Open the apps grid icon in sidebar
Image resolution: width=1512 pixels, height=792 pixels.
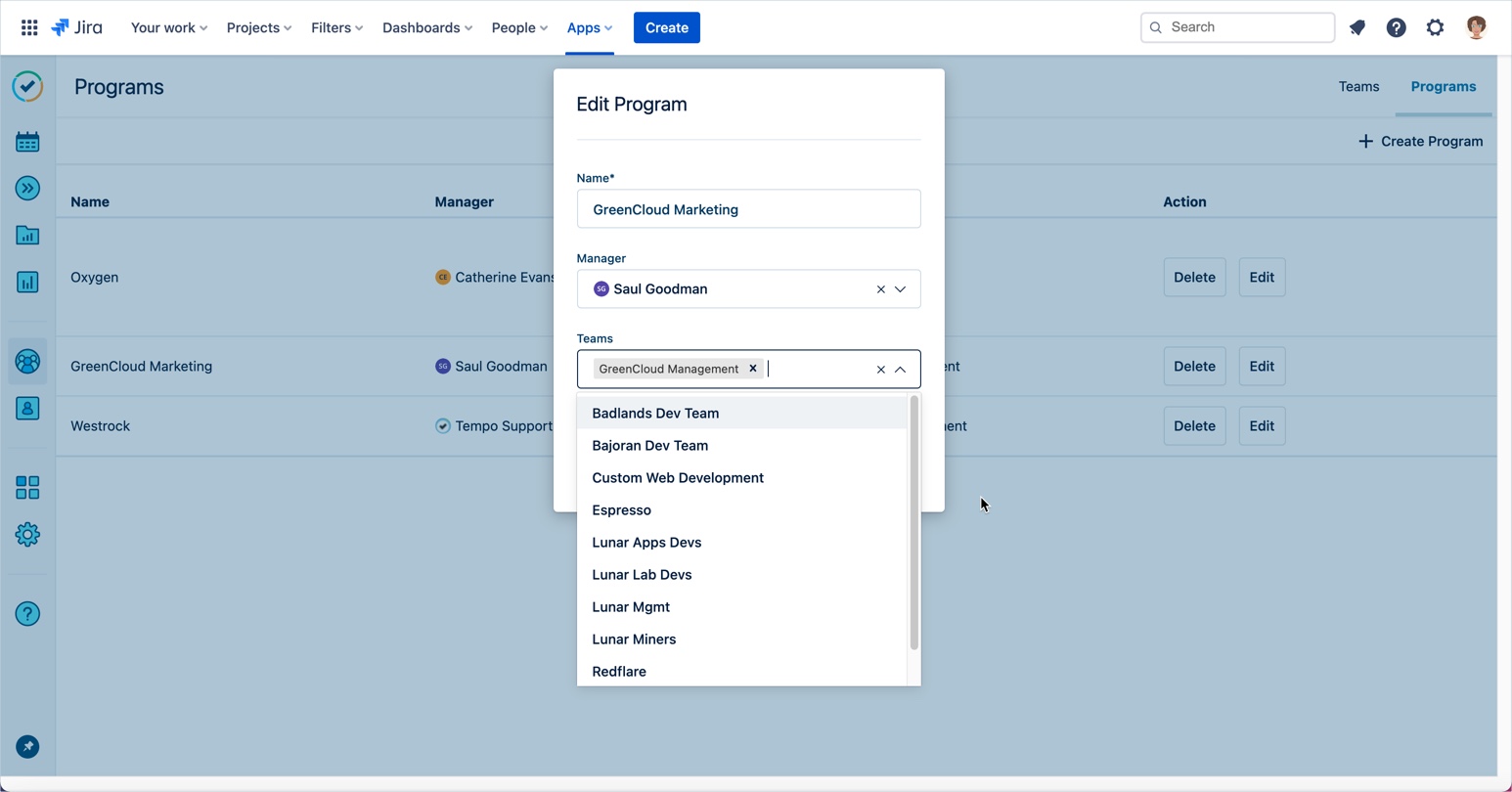[x=27, y=487]
